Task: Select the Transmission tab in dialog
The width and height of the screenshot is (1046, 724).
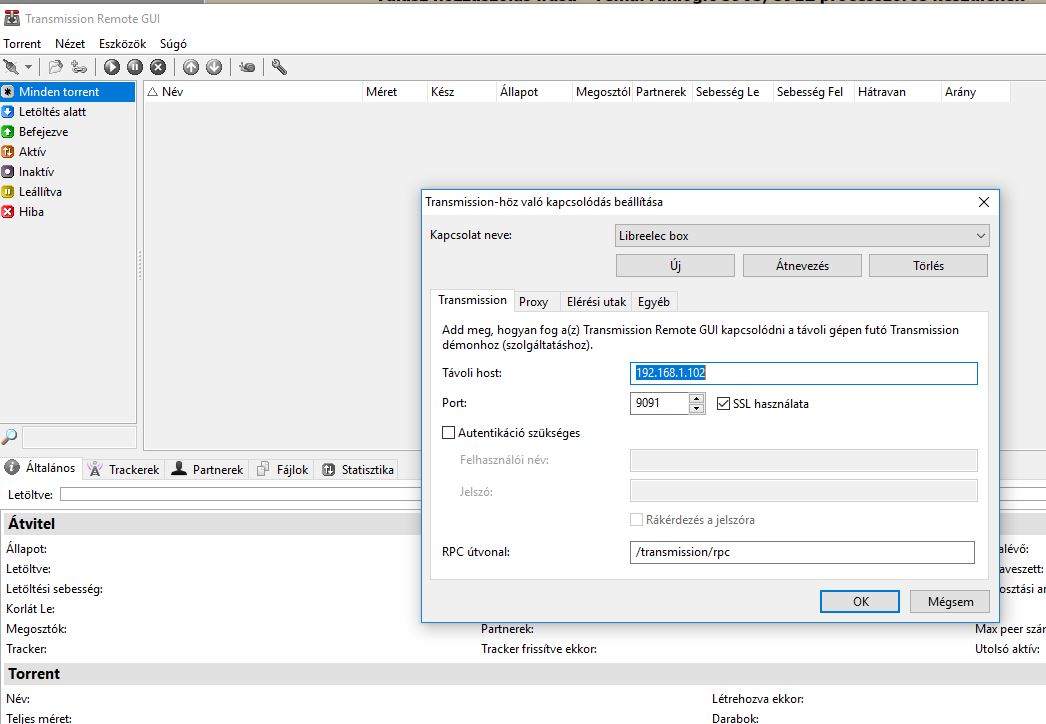Action: [472, 300]
